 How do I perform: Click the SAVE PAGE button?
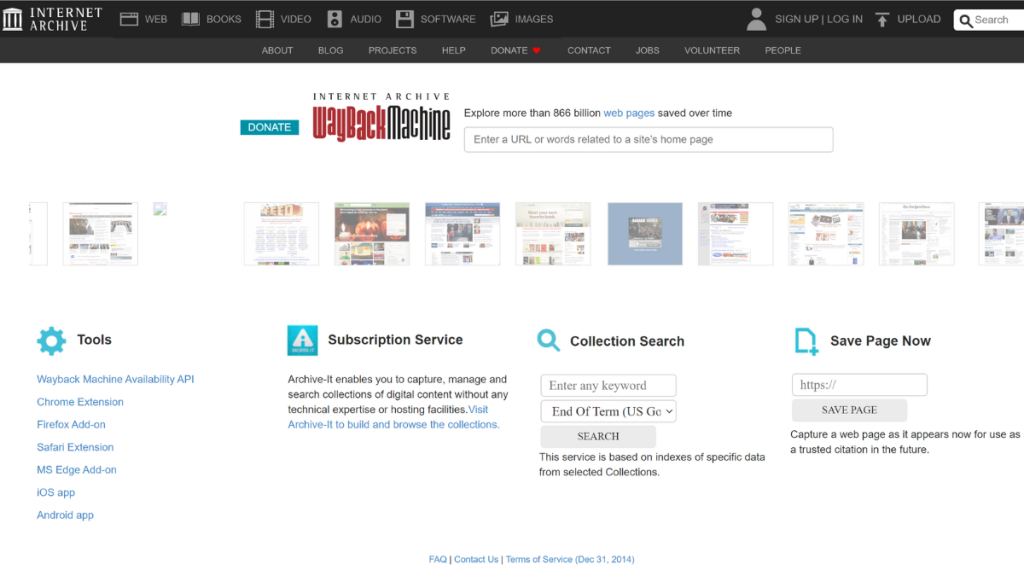(x=849, y=410)
